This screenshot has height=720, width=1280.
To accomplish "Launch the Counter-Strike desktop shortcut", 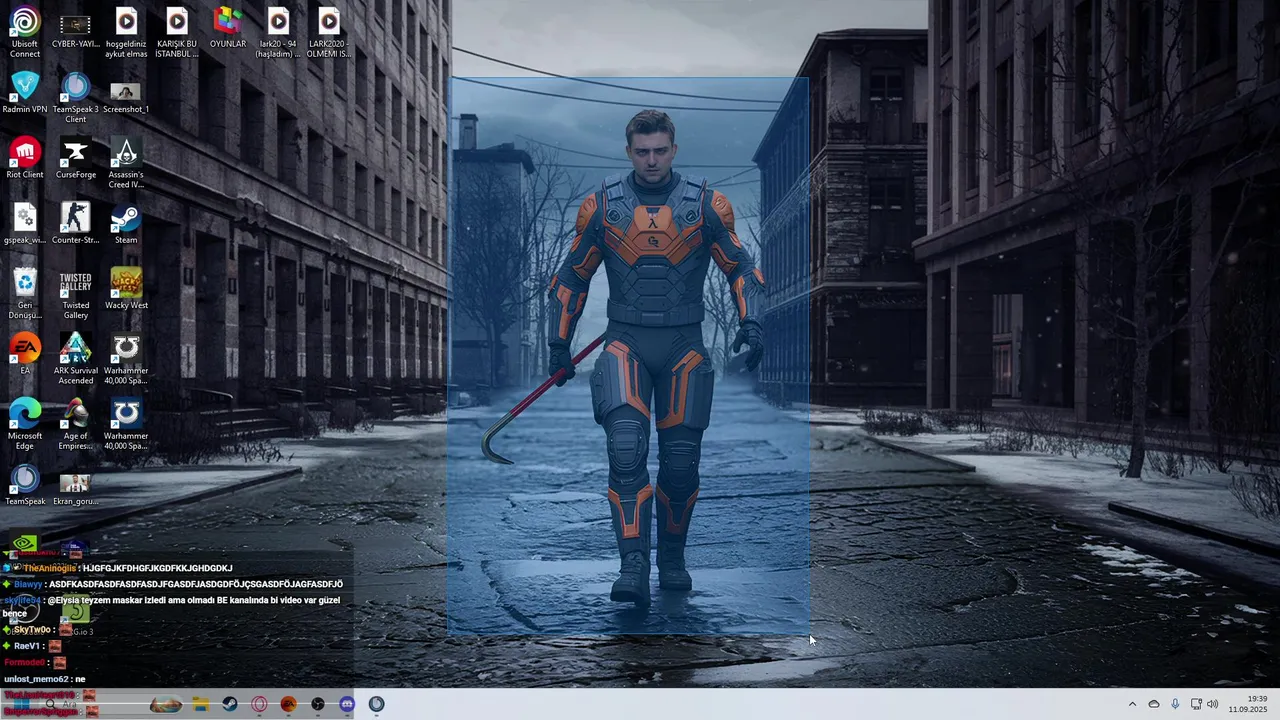I will pos(75,224).
